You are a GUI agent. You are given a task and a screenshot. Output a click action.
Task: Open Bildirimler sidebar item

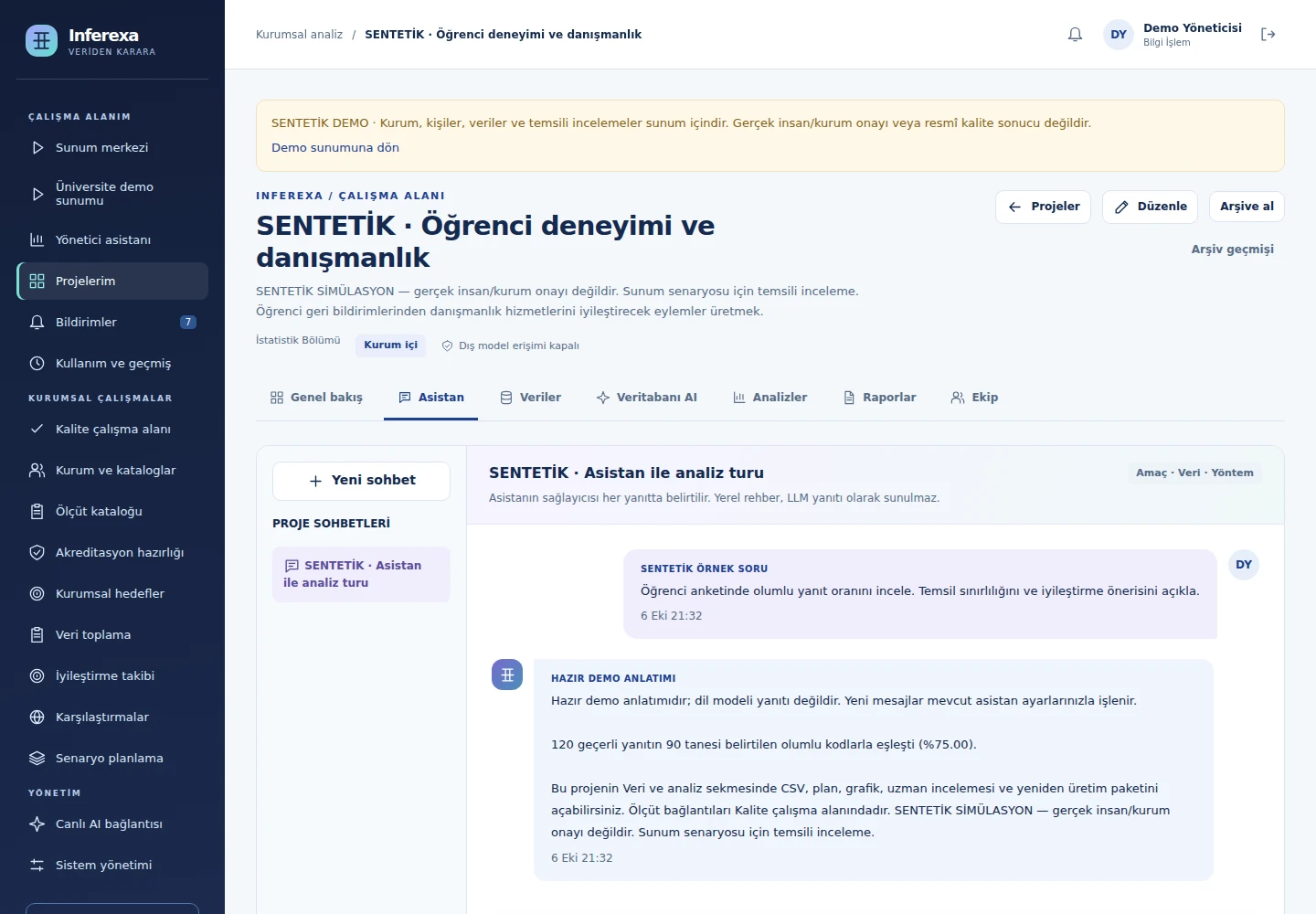[112, 323]
